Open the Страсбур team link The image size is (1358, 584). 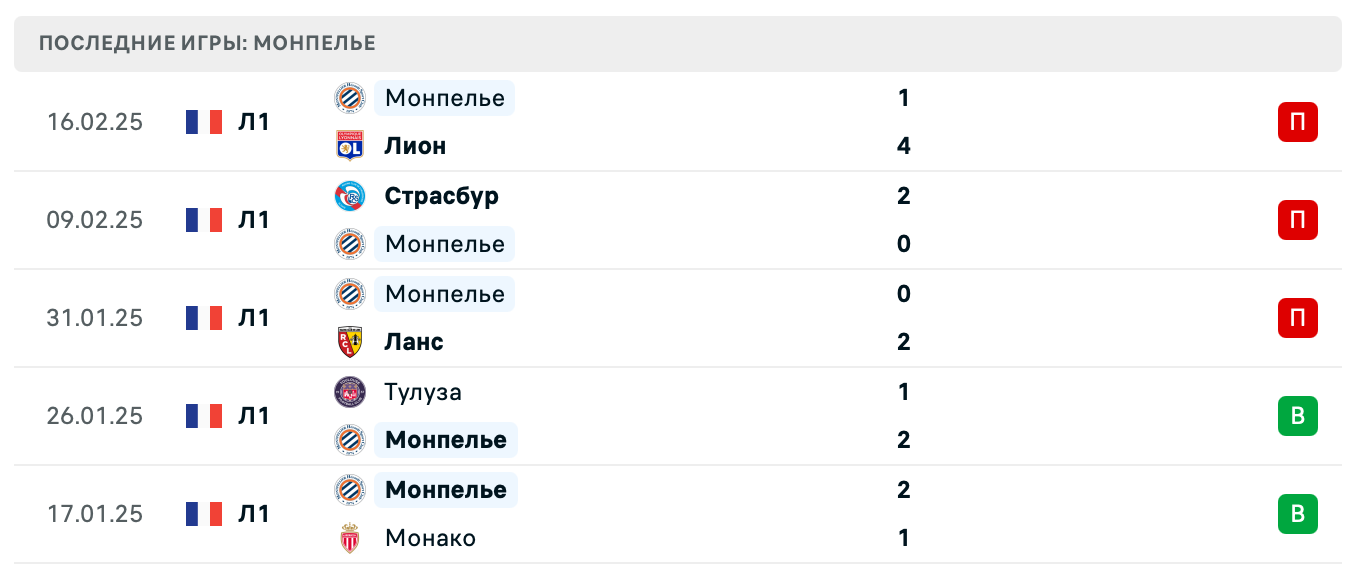441,196
